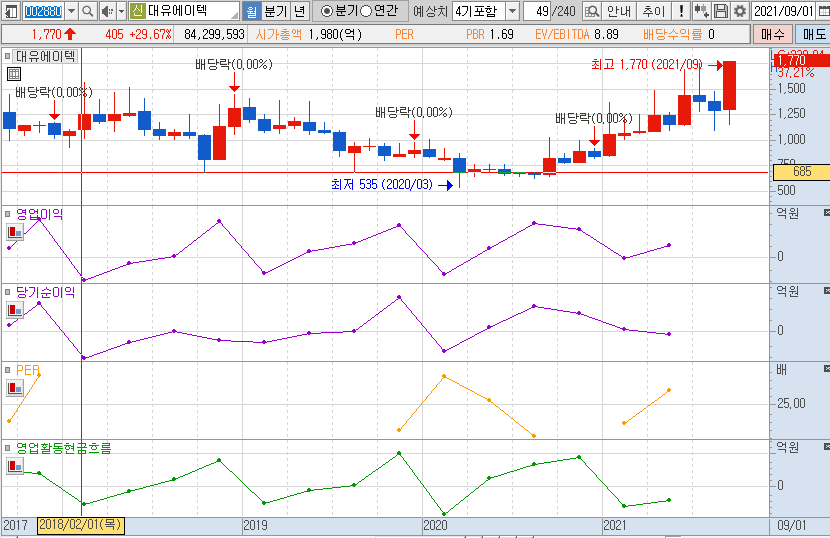Click the grid table icon under 대유에이텍

click(14, 74)
